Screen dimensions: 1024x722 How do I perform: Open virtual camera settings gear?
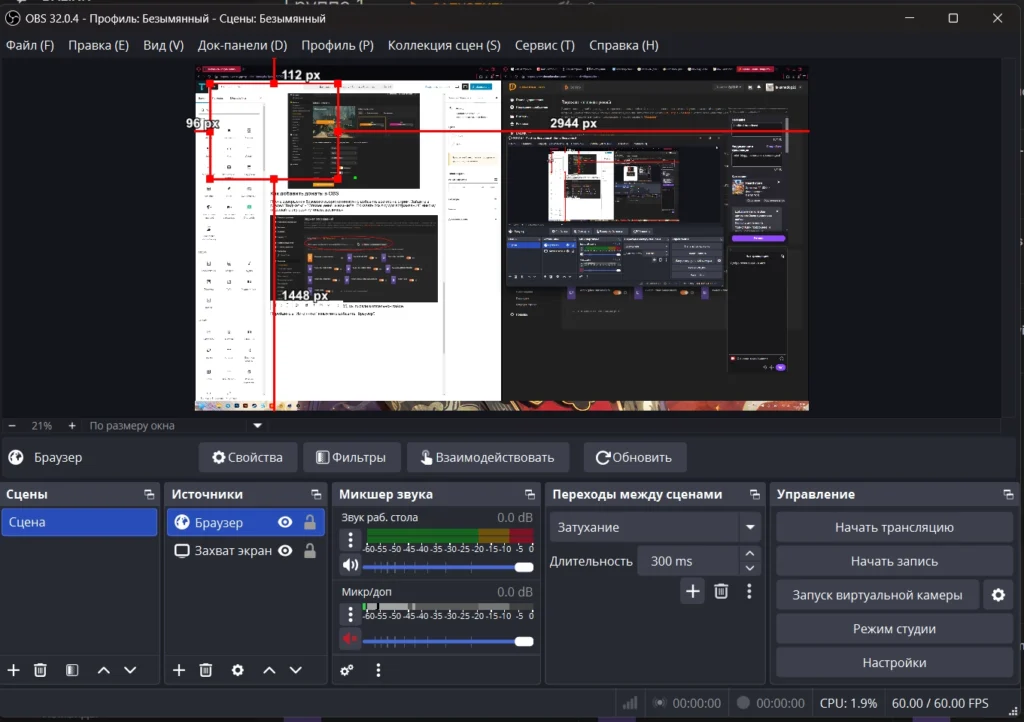click(x=997, y=596)
